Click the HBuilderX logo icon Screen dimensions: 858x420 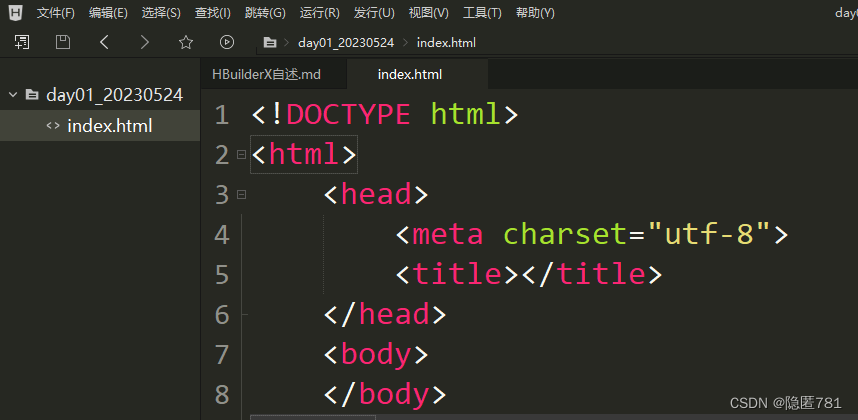click(x=16, y=12)
